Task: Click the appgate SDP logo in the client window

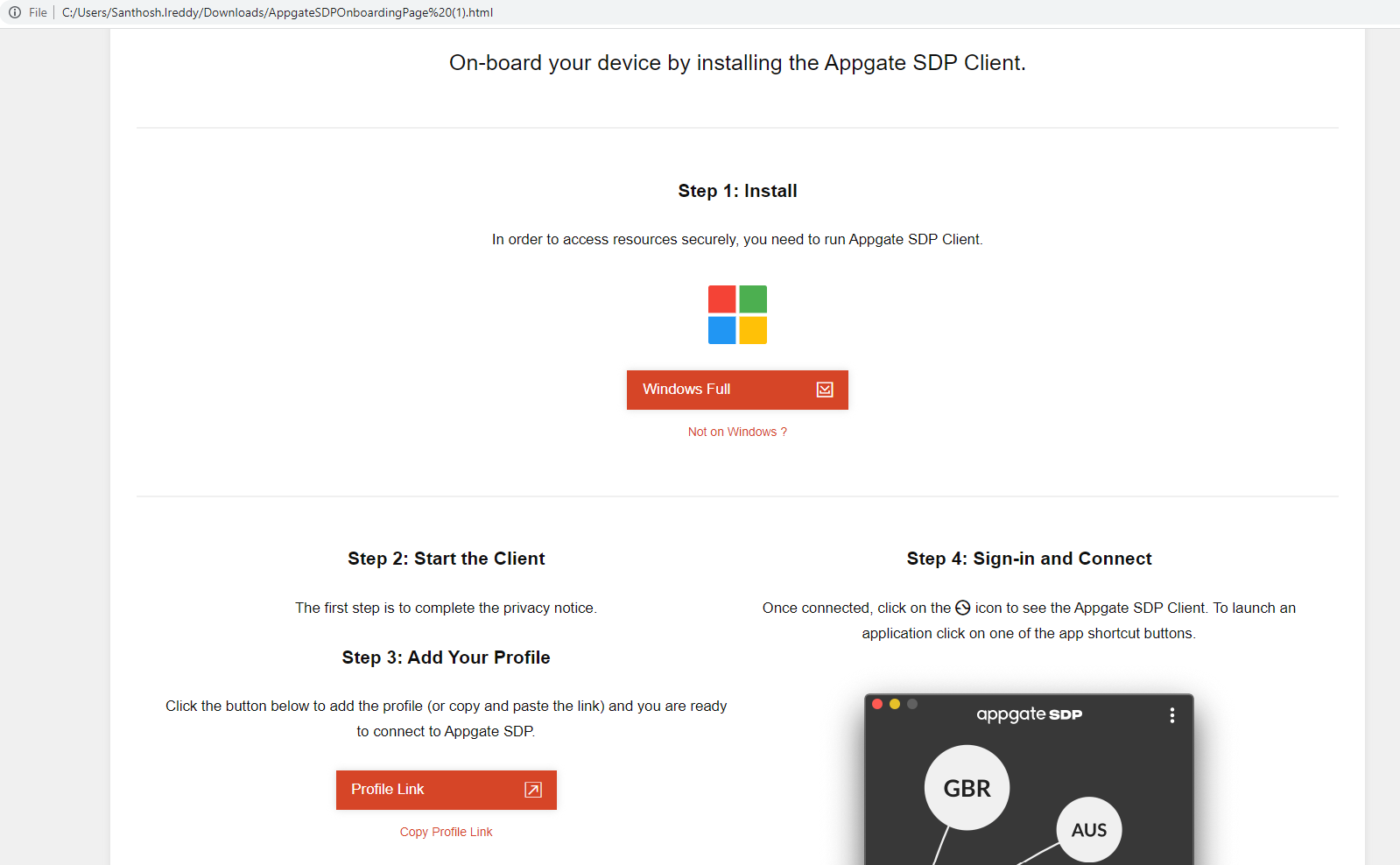Action: click(x=1029, y=714)
